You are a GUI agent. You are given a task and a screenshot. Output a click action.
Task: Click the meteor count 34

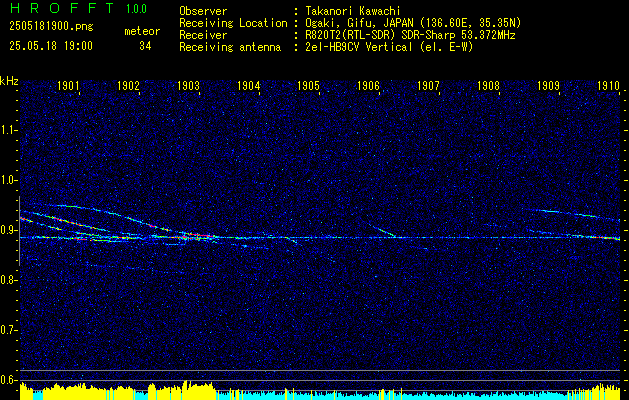[x=145, y=46]
